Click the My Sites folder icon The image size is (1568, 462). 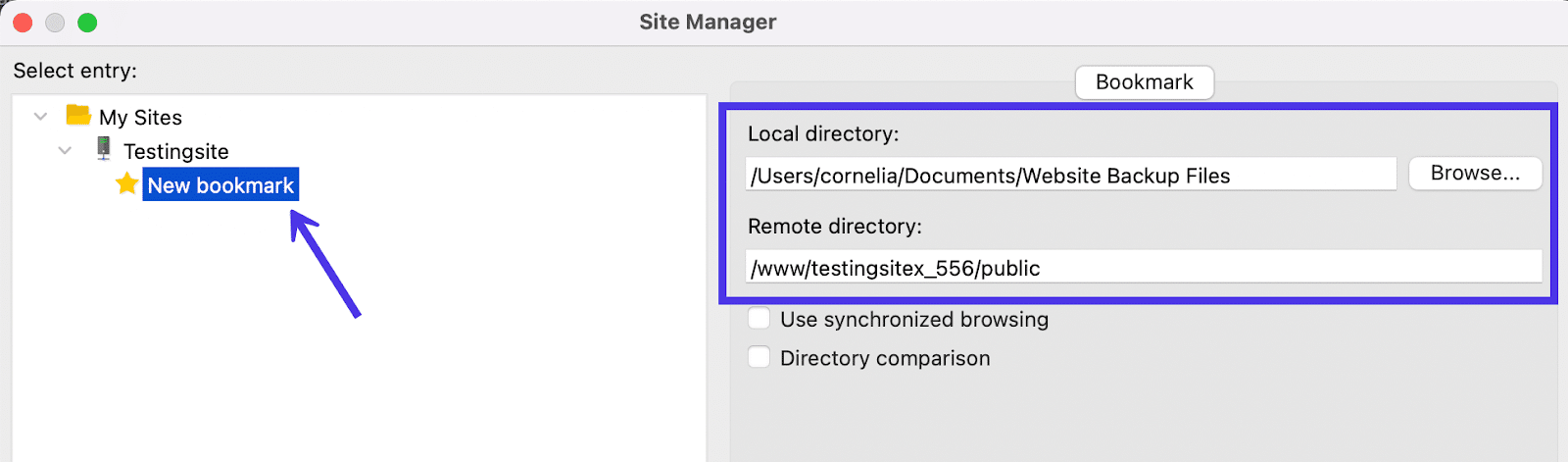[x=78, y=116]
